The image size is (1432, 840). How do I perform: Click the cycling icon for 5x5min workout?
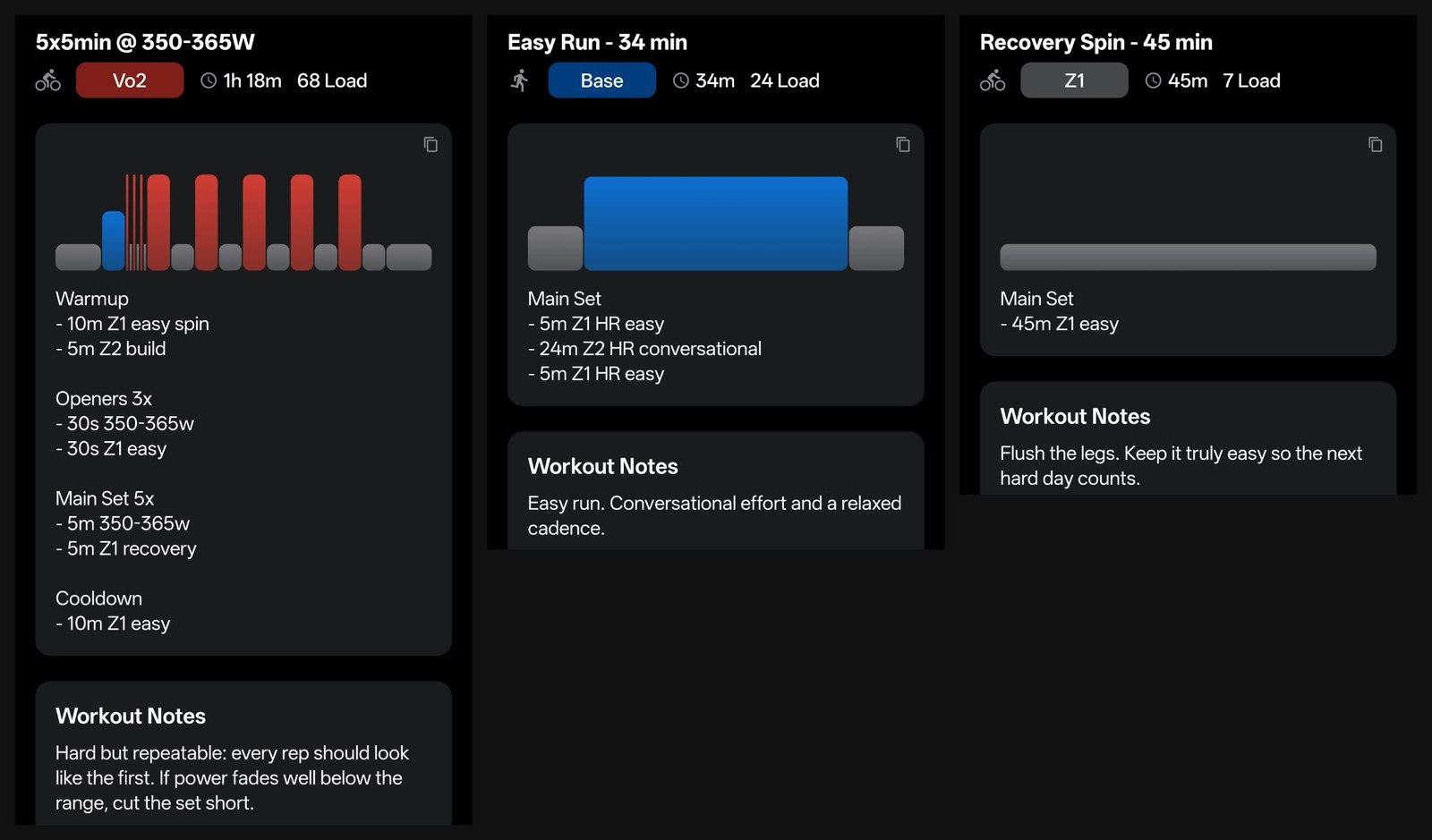[48, 81]
